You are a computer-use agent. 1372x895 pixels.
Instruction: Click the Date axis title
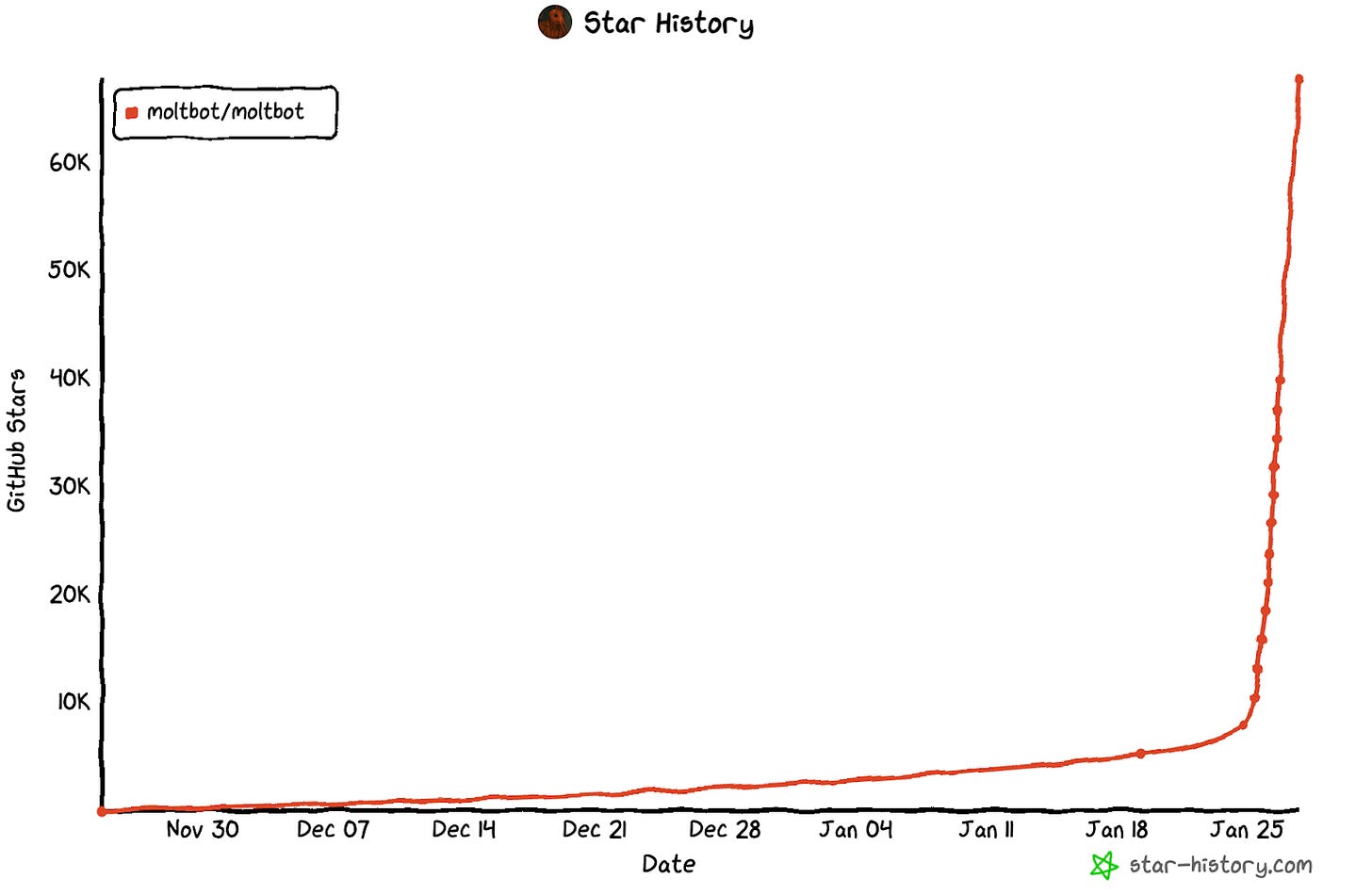click(x=669, y=864)
